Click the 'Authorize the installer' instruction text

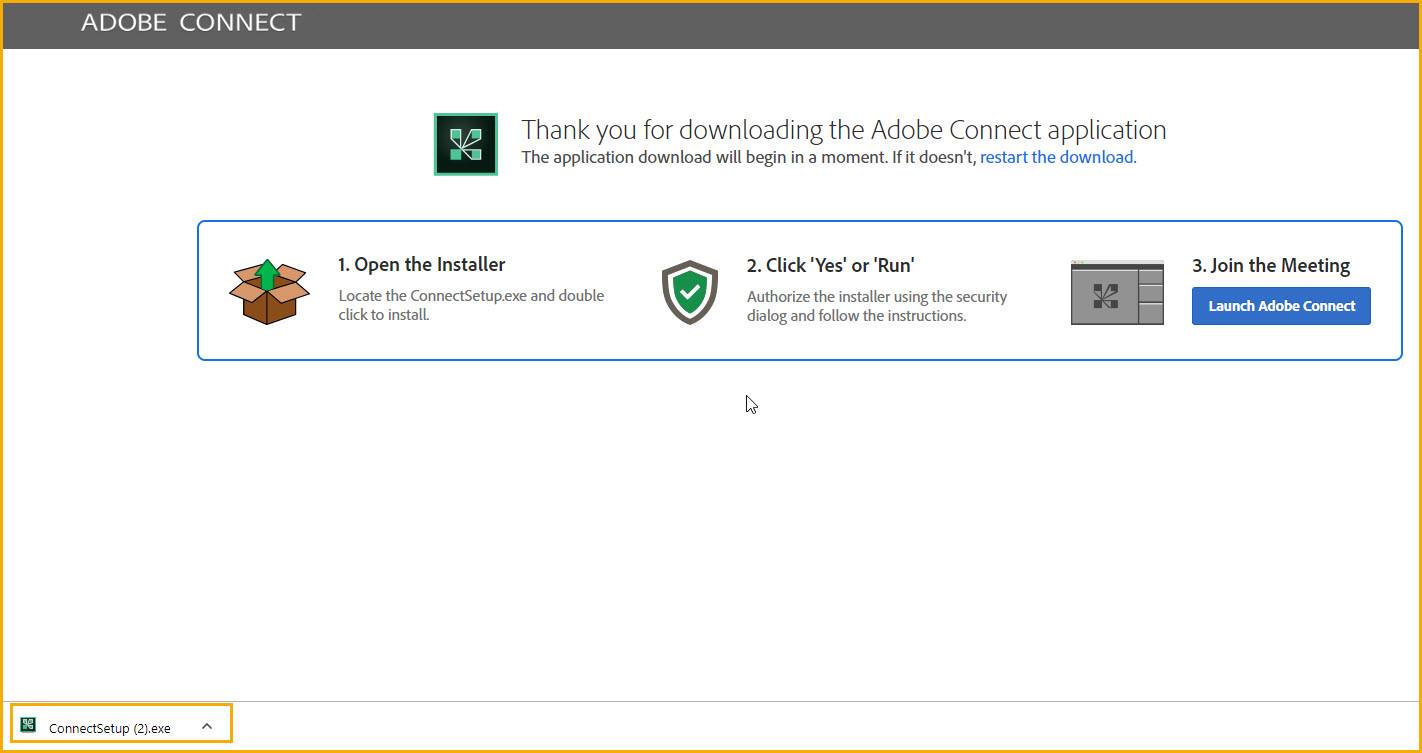click(877, 306)
